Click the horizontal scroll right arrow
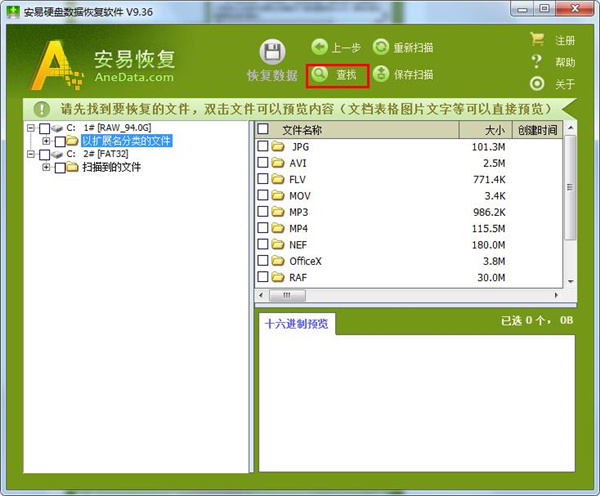600x496 pixels. click(556, 295)
